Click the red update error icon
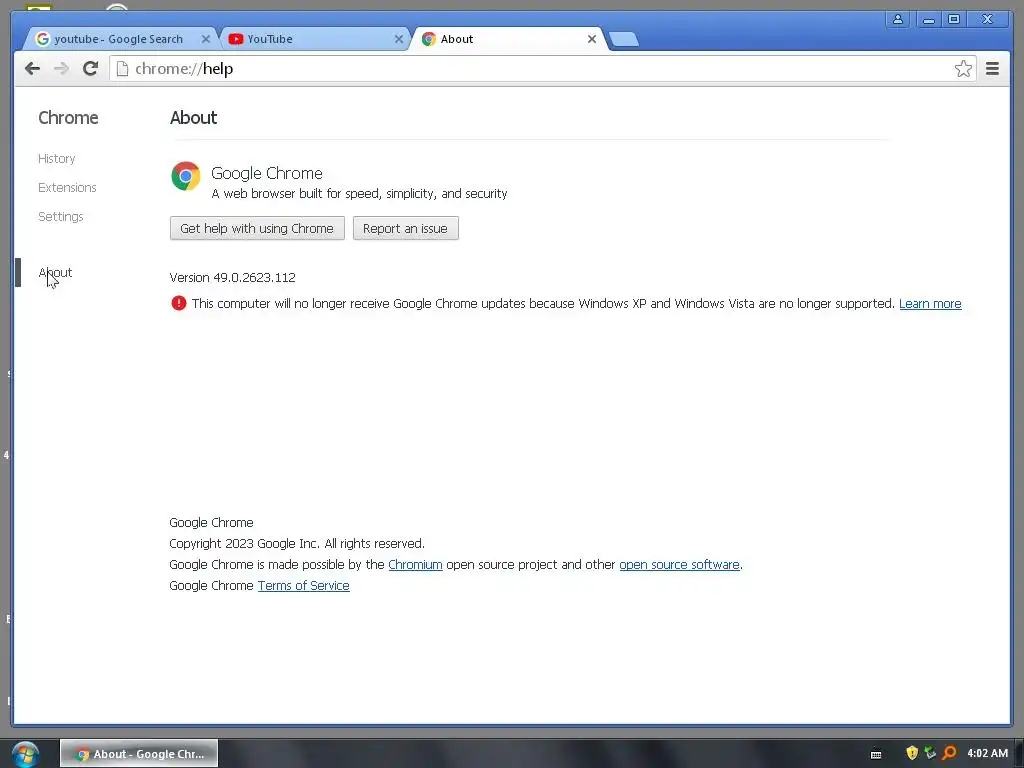The width and height of the screenshot is (1024, 768). pos(178,303)
